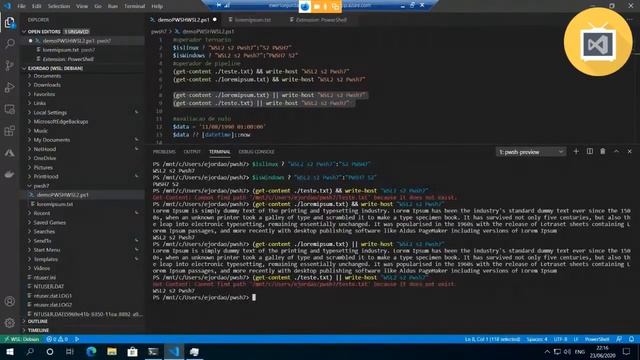640x360 pixels.
Task: Open Windows Action Center notifications
Action: [627, 352]
